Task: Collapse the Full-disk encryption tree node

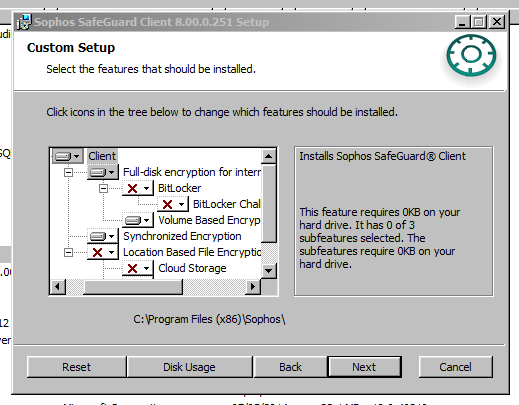Action: click(68, 172)
